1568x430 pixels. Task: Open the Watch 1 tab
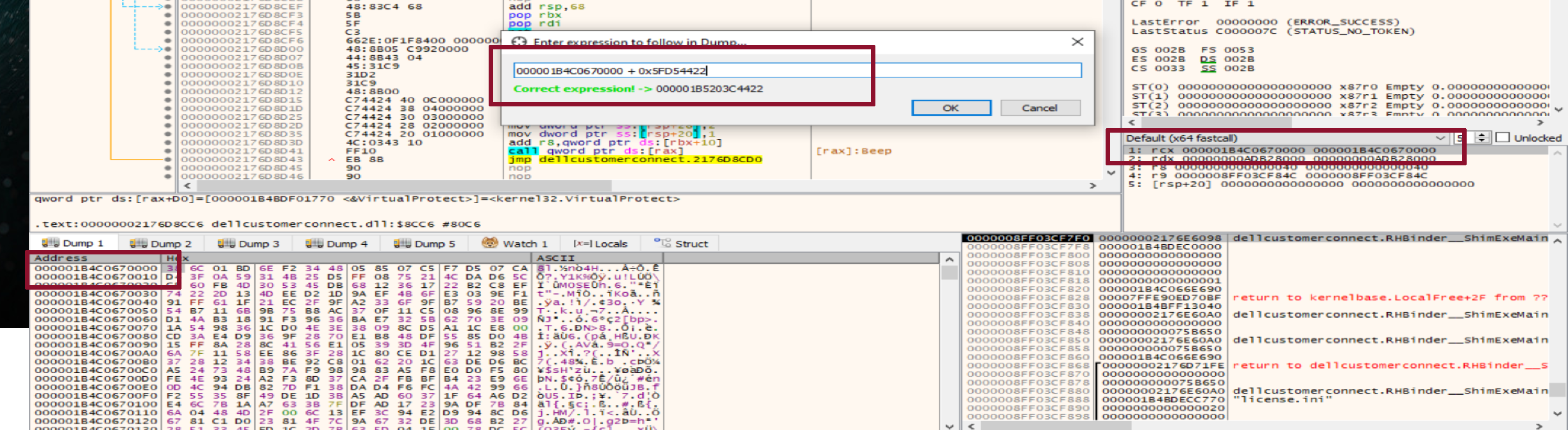pos(515,244)
